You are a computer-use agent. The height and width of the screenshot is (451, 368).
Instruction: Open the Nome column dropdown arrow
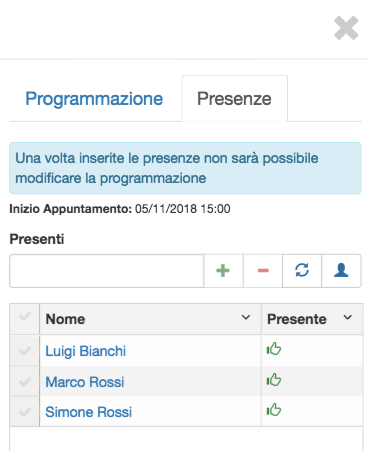tap(246, 317)
